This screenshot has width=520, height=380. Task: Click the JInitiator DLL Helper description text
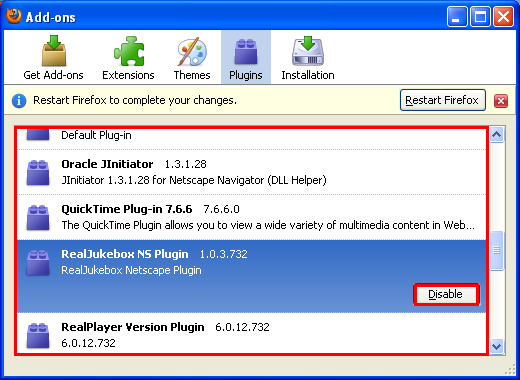(194, 180)
